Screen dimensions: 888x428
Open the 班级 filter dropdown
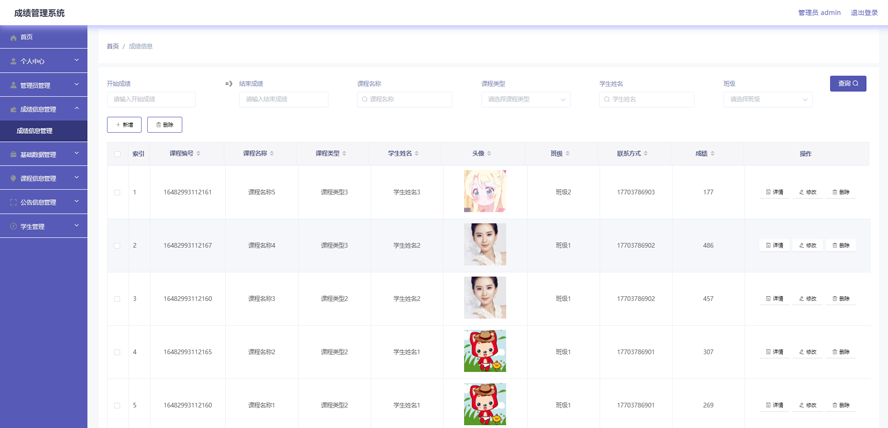(x=767, y=100)
